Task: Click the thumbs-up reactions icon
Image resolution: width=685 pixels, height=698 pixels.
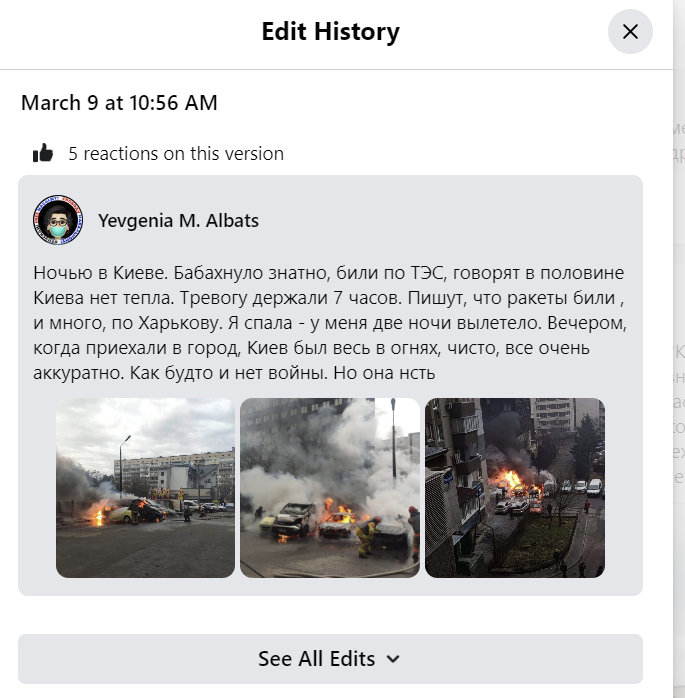Action: pyautogui.click(x=43, y=153)
